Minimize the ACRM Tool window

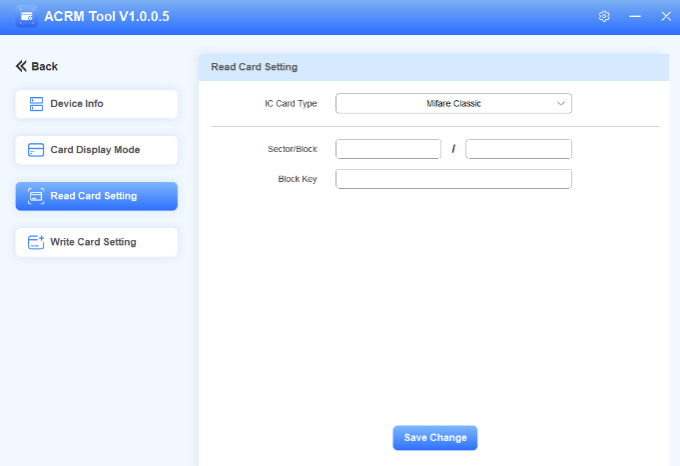click(x=635, y=17)
